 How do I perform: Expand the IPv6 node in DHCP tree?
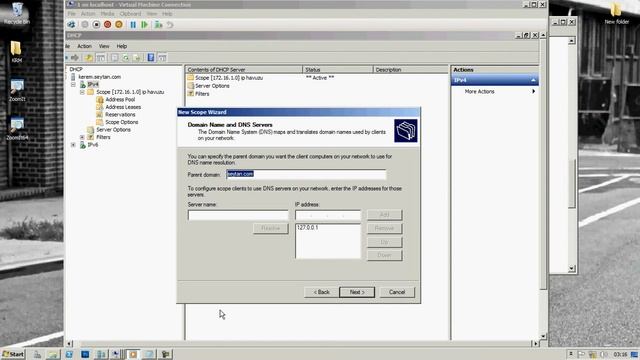point(73,145)
